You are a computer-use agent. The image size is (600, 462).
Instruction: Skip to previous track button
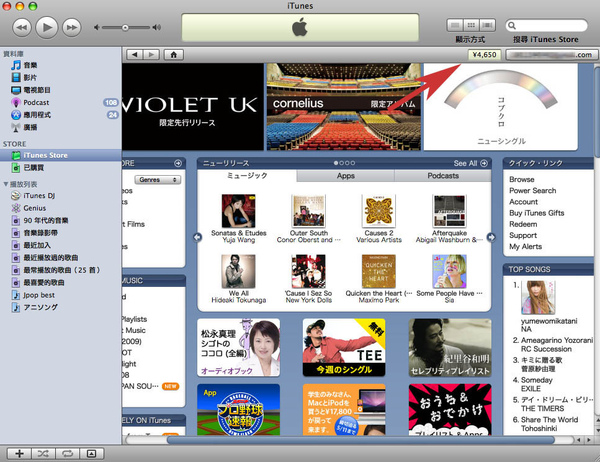pos(22,28)
